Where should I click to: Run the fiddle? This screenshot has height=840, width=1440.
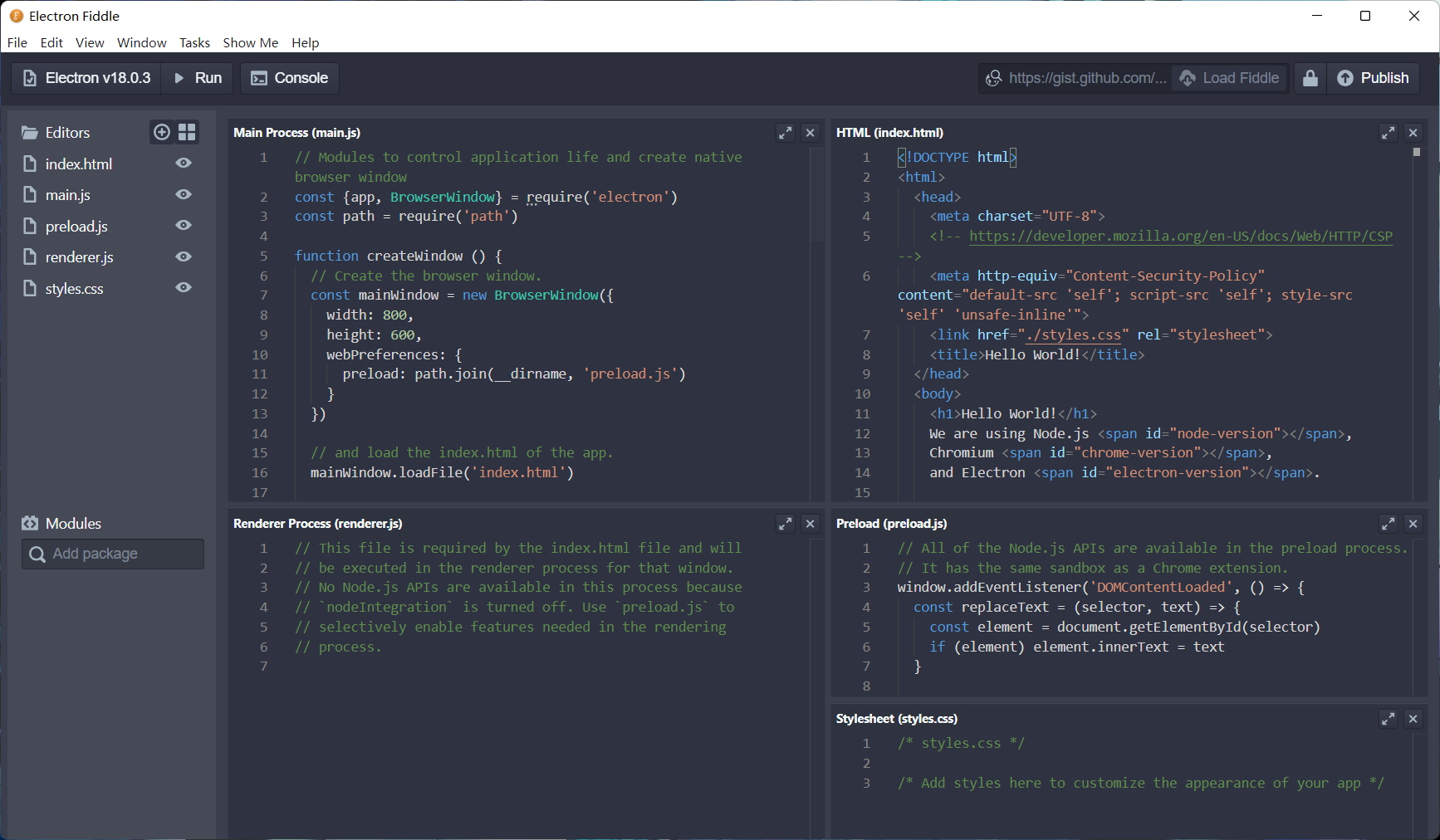tap(198, 78)
